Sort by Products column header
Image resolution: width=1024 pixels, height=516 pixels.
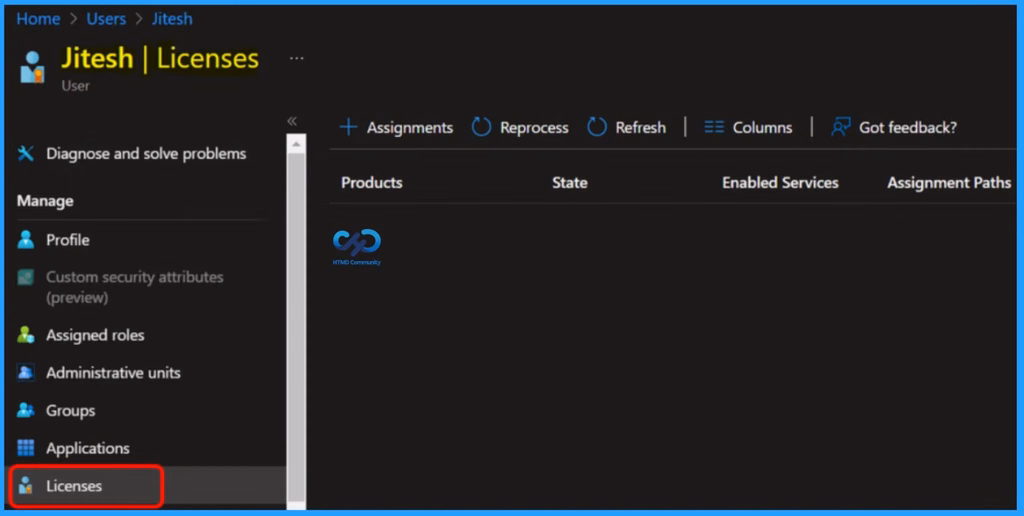click(x=372, y=183)
